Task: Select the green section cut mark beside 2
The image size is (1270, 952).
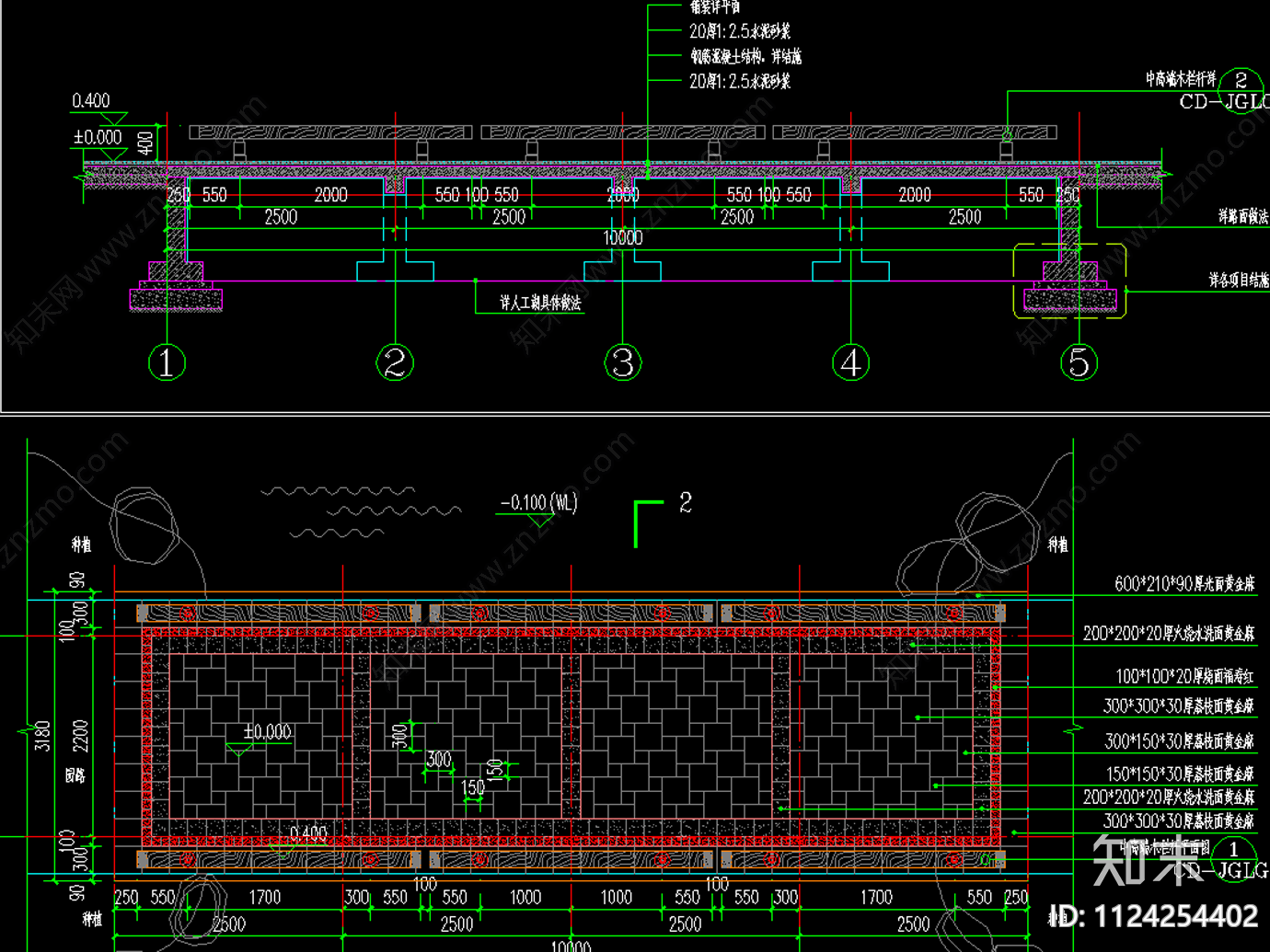Action: pos(649,523)
